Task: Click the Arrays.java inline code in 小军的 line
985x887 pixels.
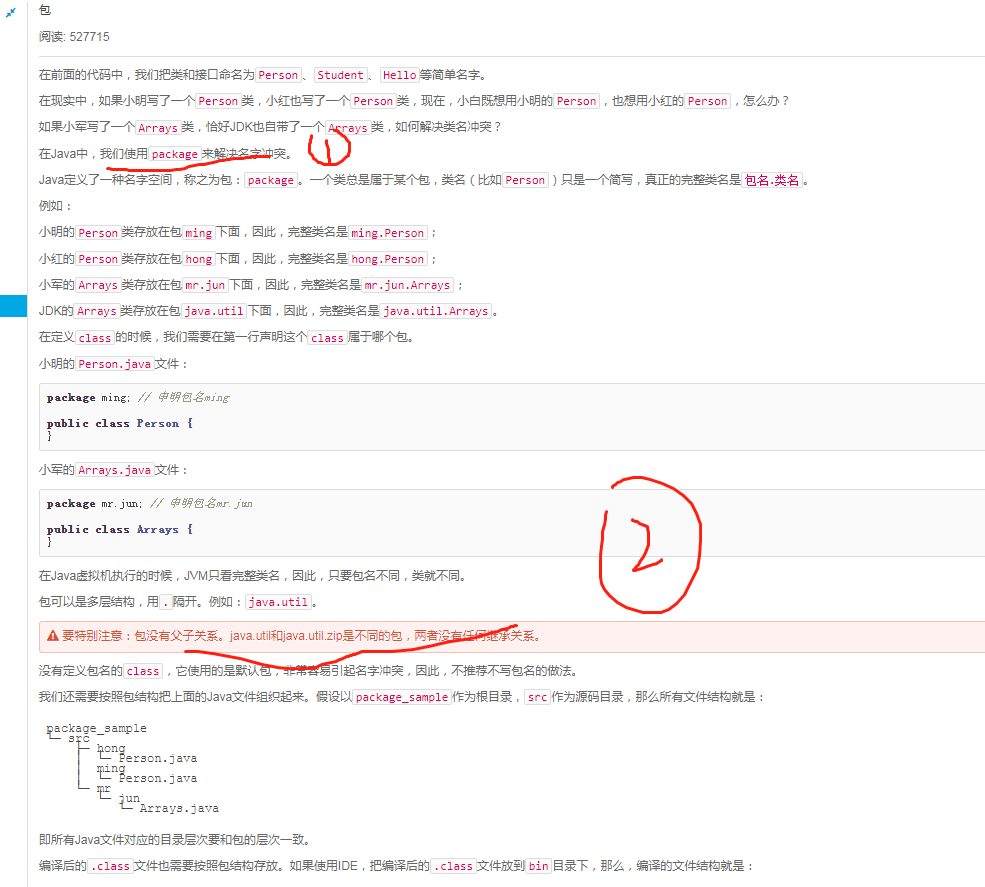Action: click(x=114, y=470)
